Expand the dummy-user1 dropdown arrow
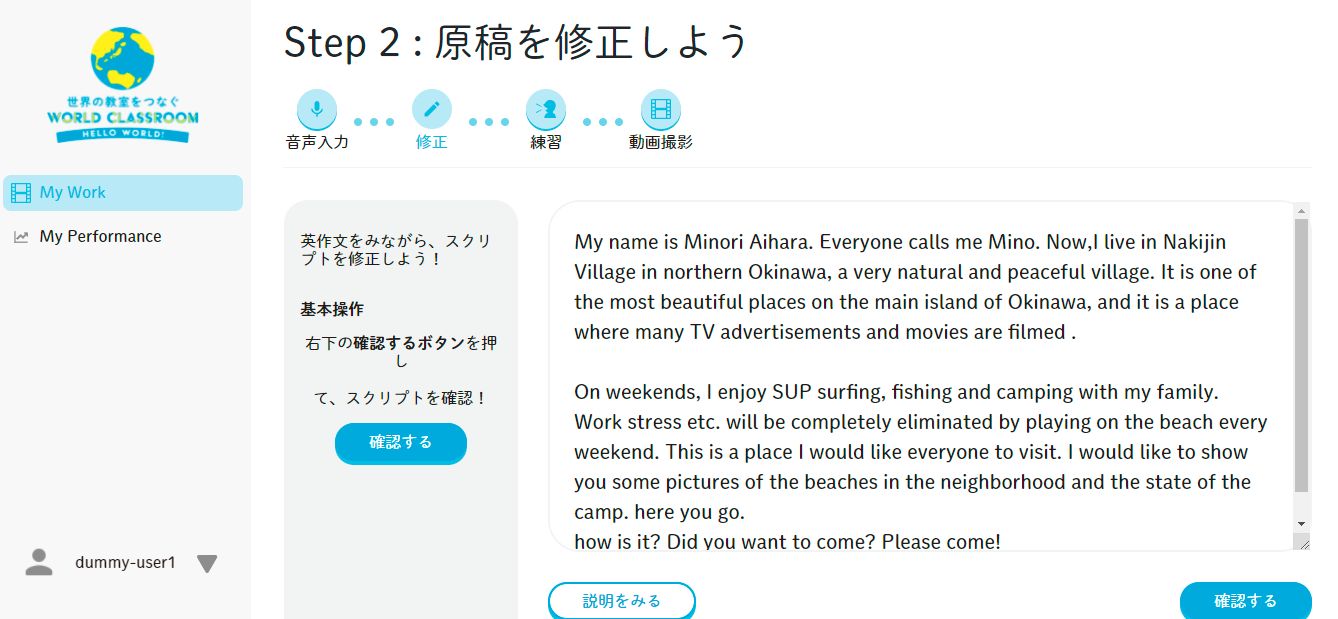Screen dimensions: 1338x619 [x=207, y=564]
